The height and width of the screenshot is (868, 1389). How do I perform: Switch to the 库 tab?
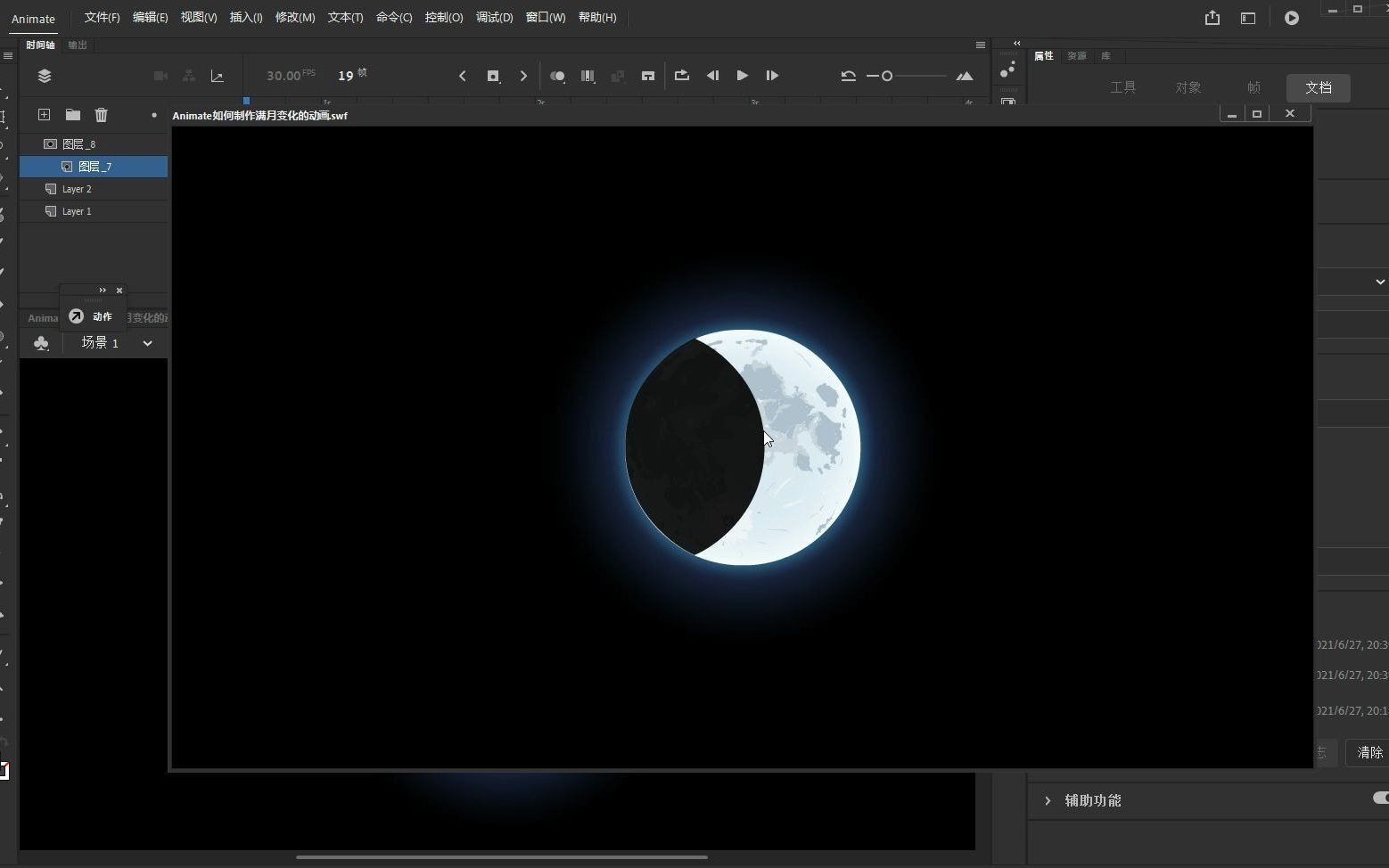(x=1105, y=56)
